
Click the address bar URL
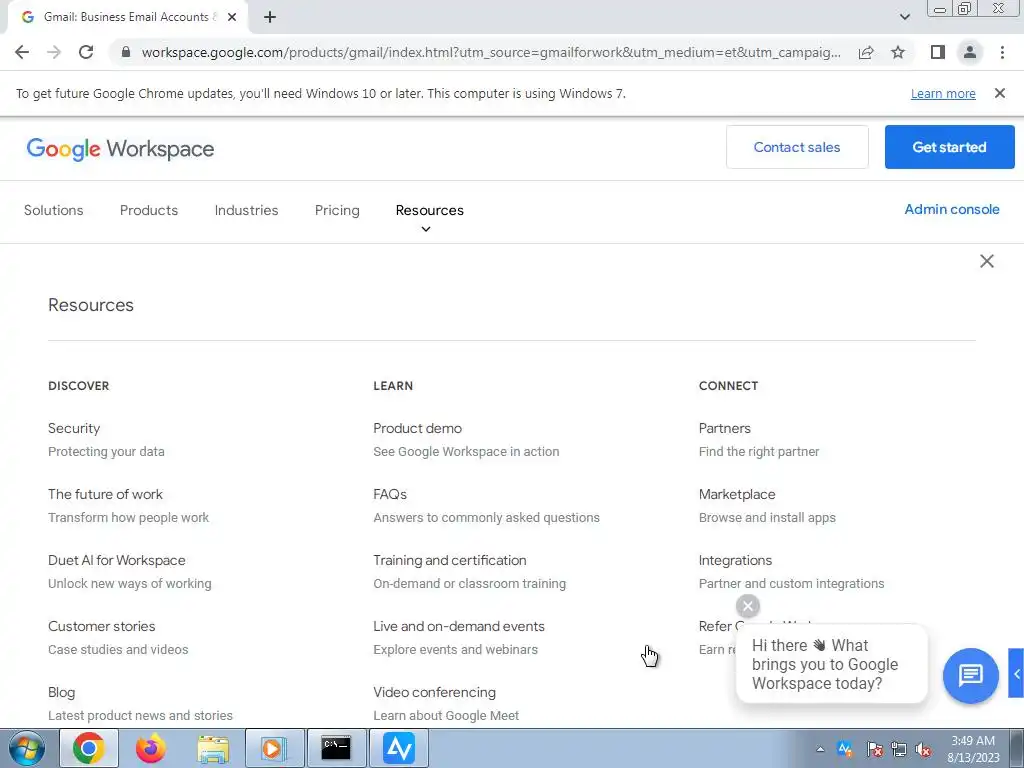(x=491, y=52)
